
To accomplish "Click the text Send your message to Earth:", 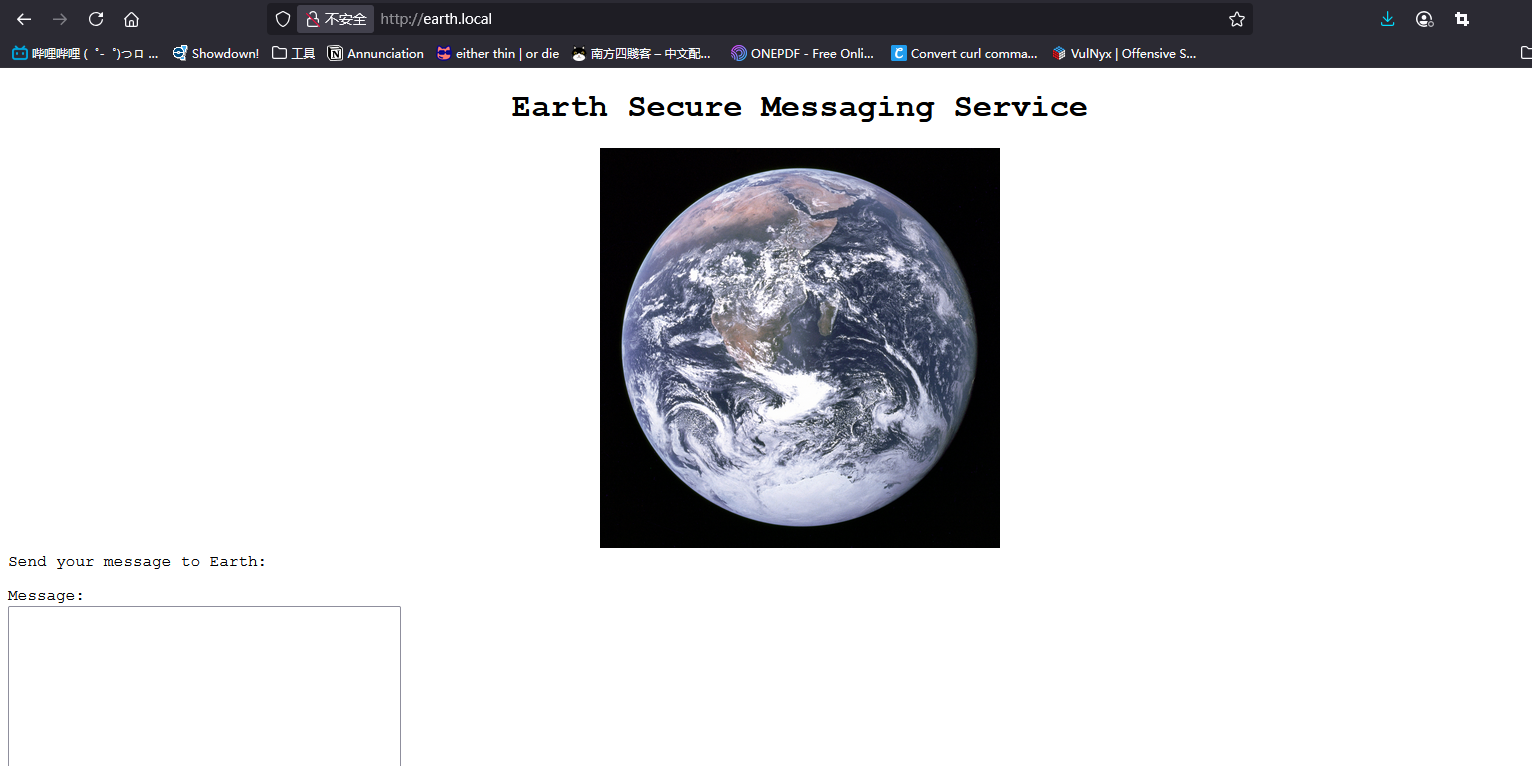I will coord(137,562).
